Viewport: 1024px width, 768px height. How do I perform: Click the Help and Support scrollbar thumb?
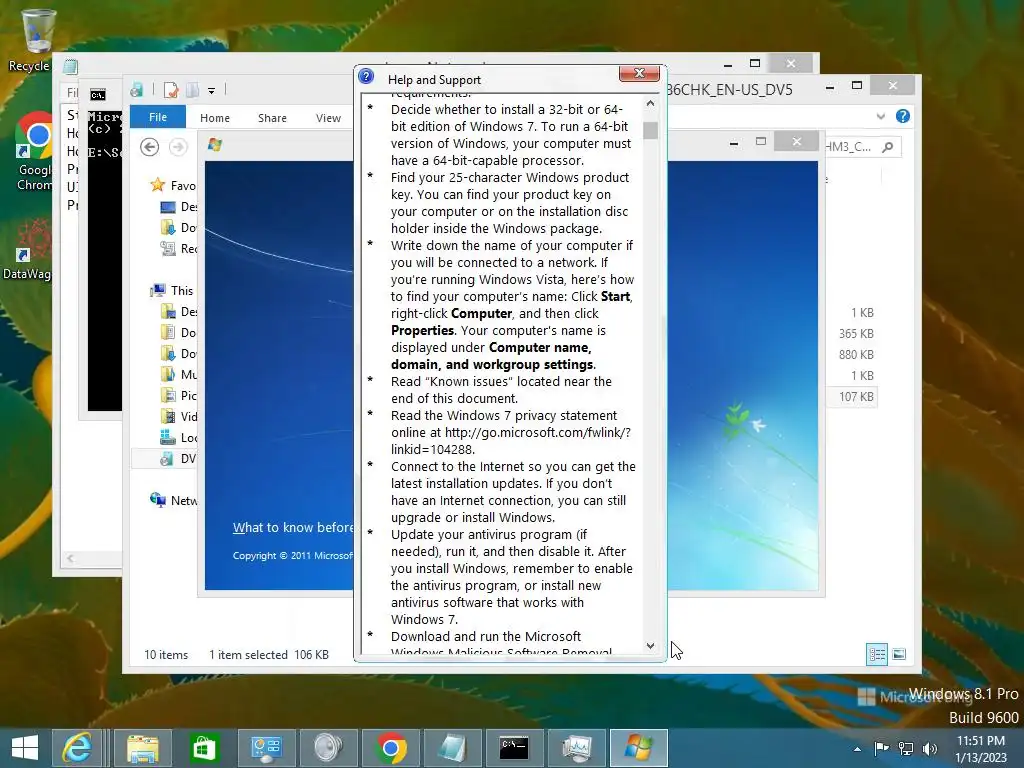tap(650, 130)
